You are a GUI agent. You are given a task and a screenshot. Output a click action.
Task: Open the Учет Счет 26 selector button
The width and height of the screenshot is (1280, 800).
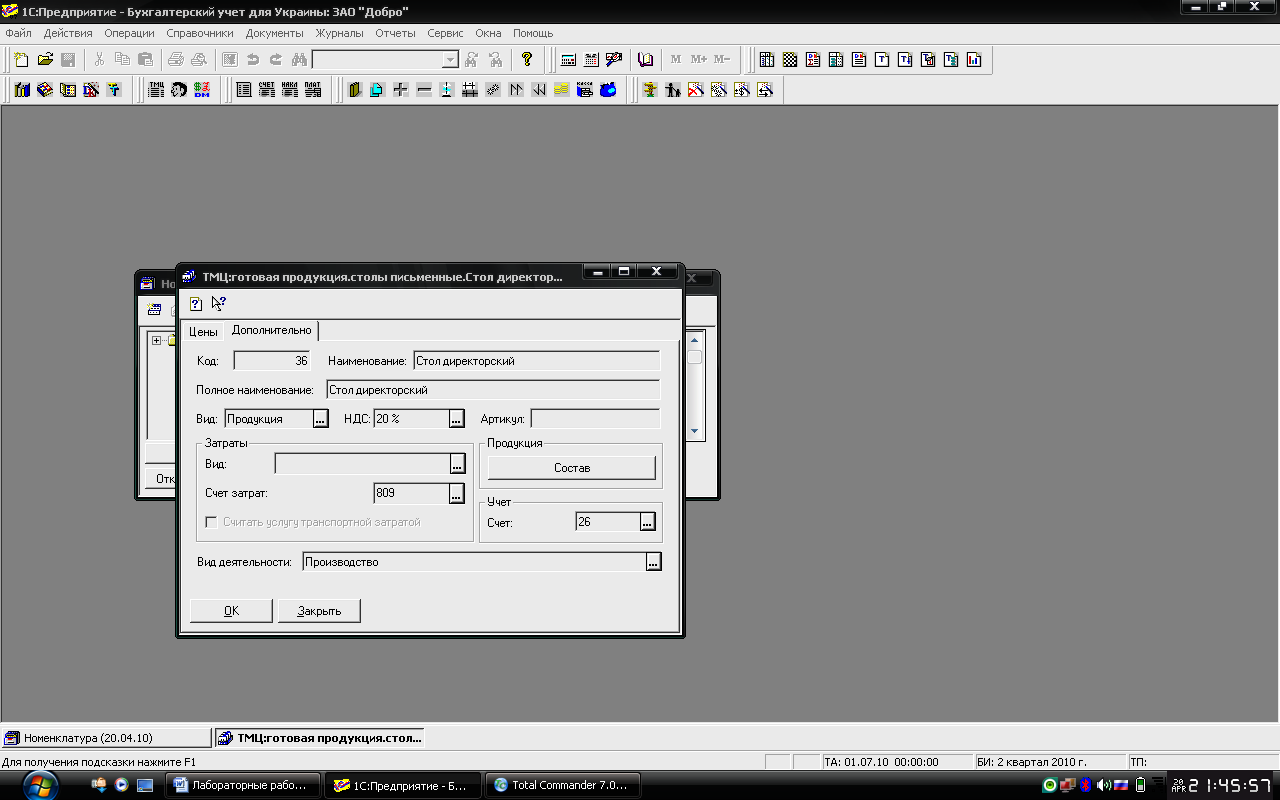pyautogui.click(x=647, y=522)
